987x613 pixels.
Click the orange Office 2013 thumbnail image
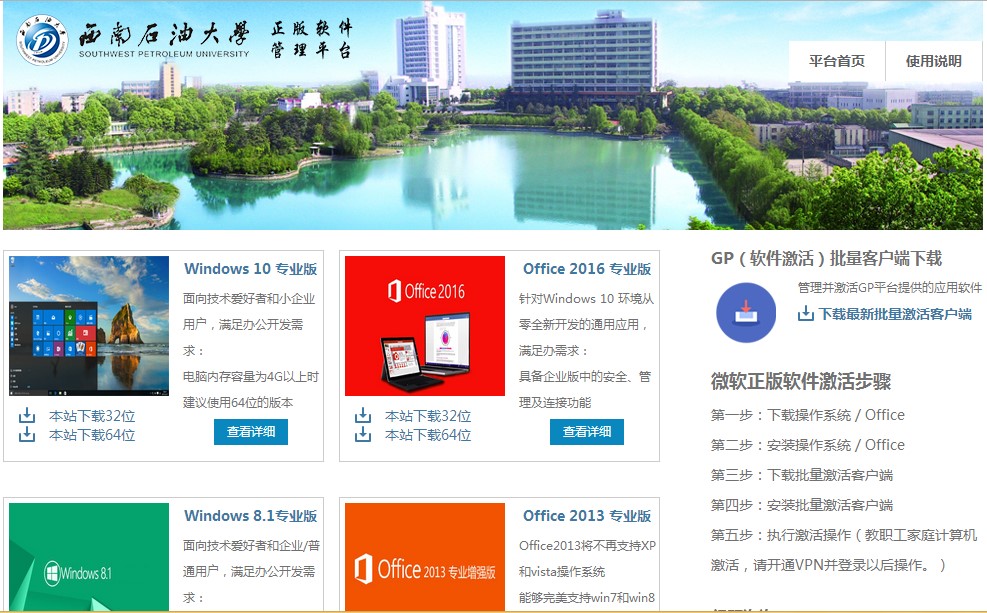click(x=425, y=556)
